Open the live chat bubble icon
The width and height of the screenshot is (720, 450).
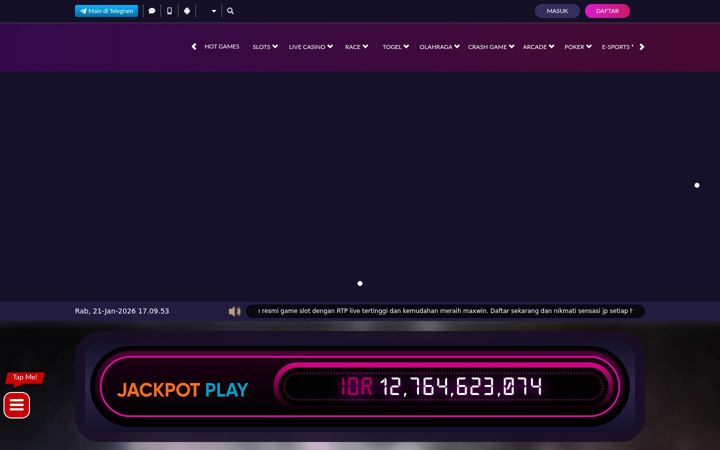(x=152, y=11)
